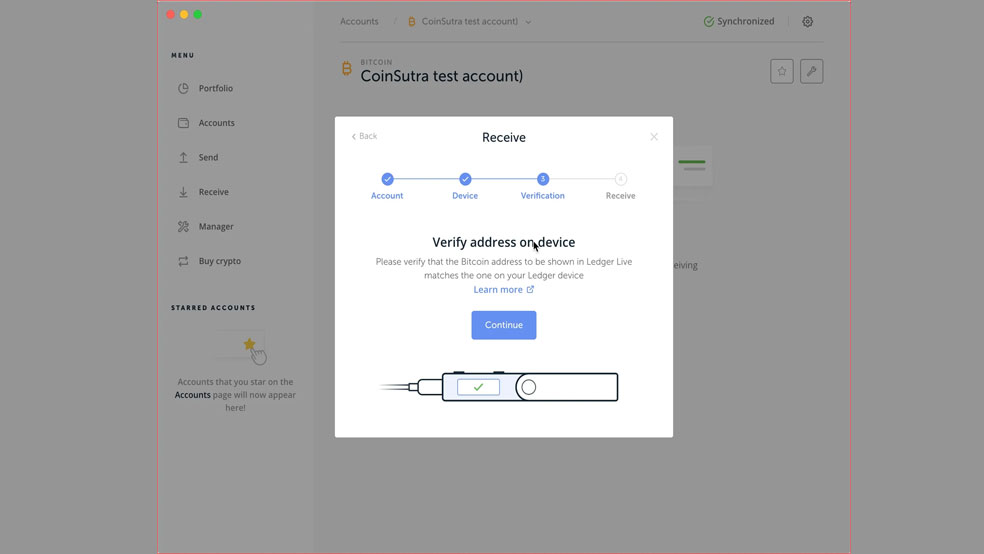Select the Receive step circle in stepper

click(x=621, y=179)
